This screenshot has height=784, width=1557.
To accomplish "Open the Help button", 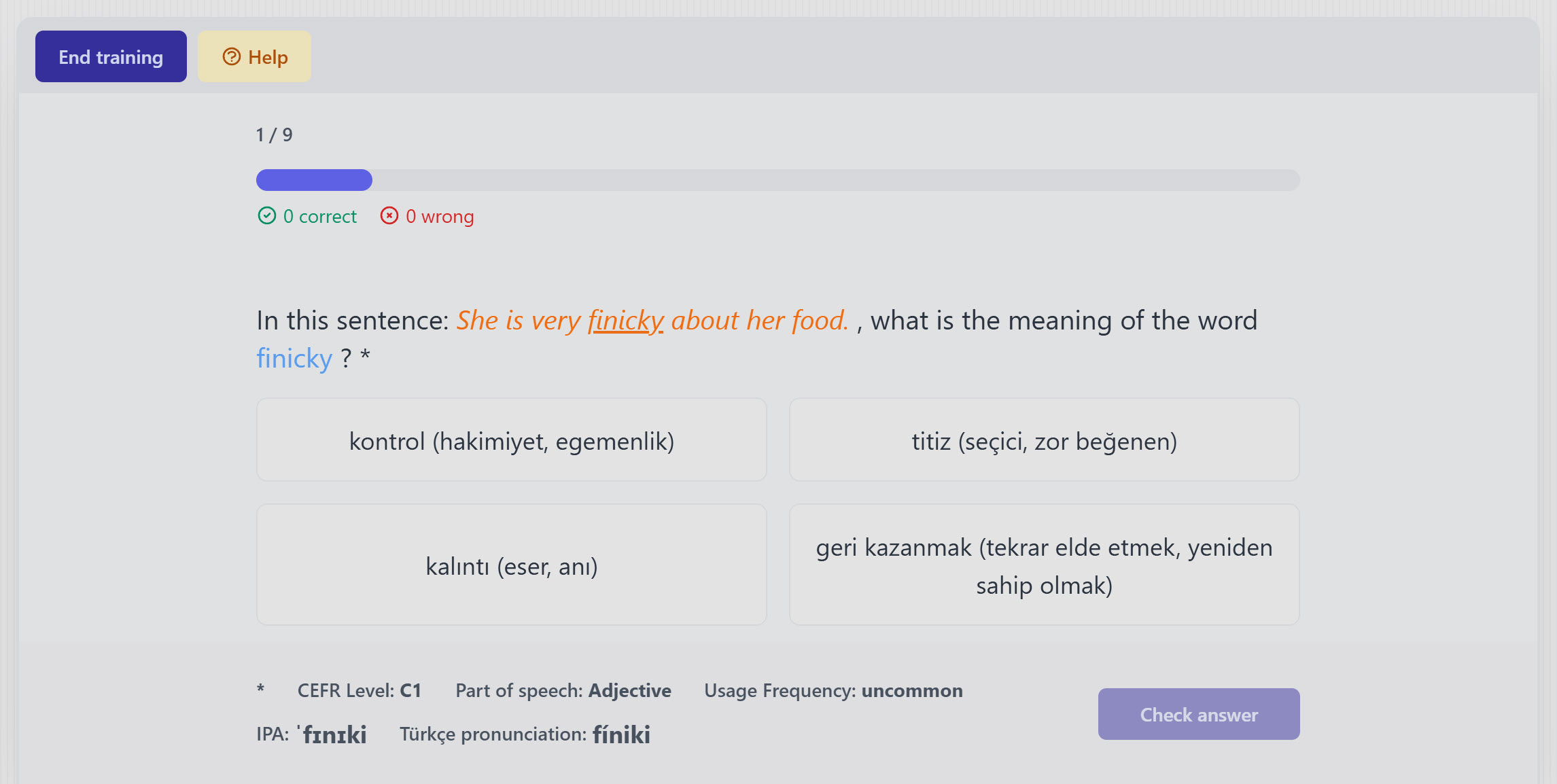I will [x=255, y=56].
